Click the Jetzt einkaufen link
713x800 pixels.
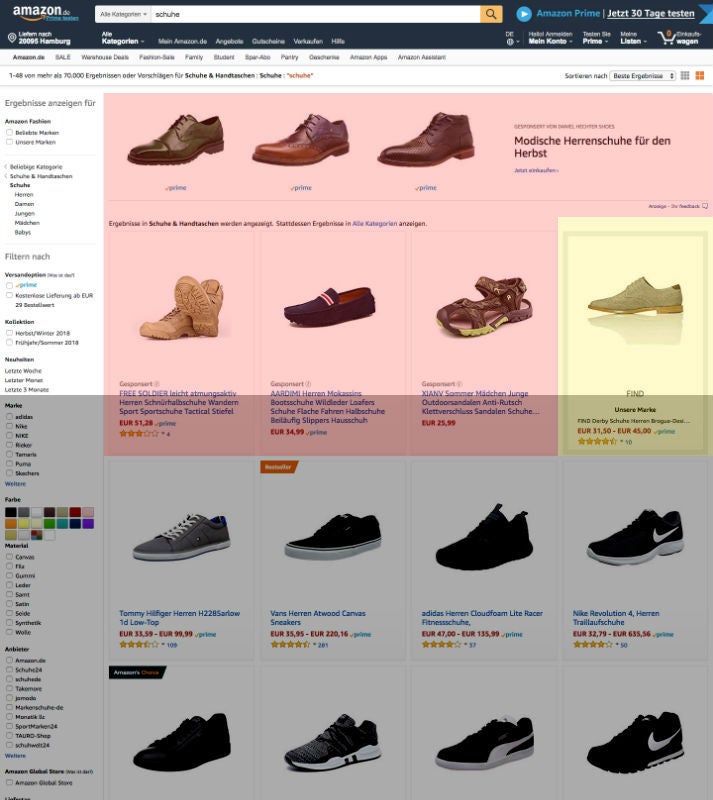536,170
